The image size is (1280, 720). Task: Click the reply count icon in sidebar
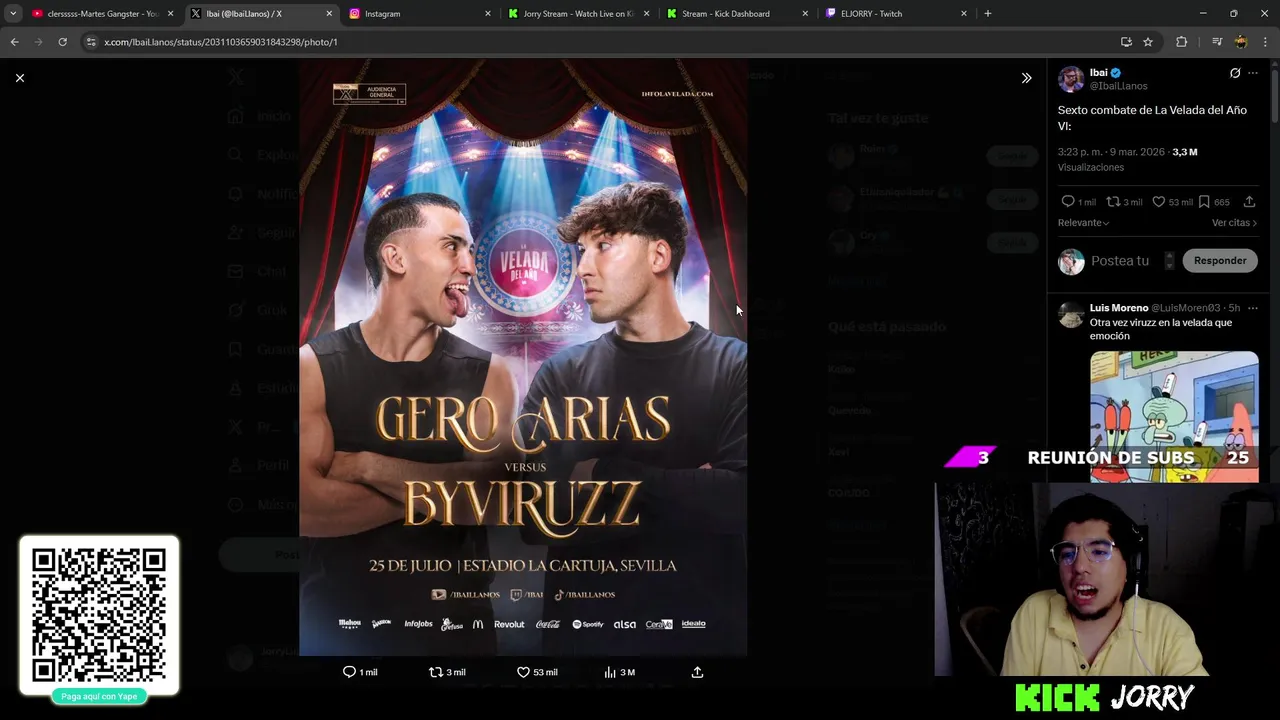coord(1067,202)
